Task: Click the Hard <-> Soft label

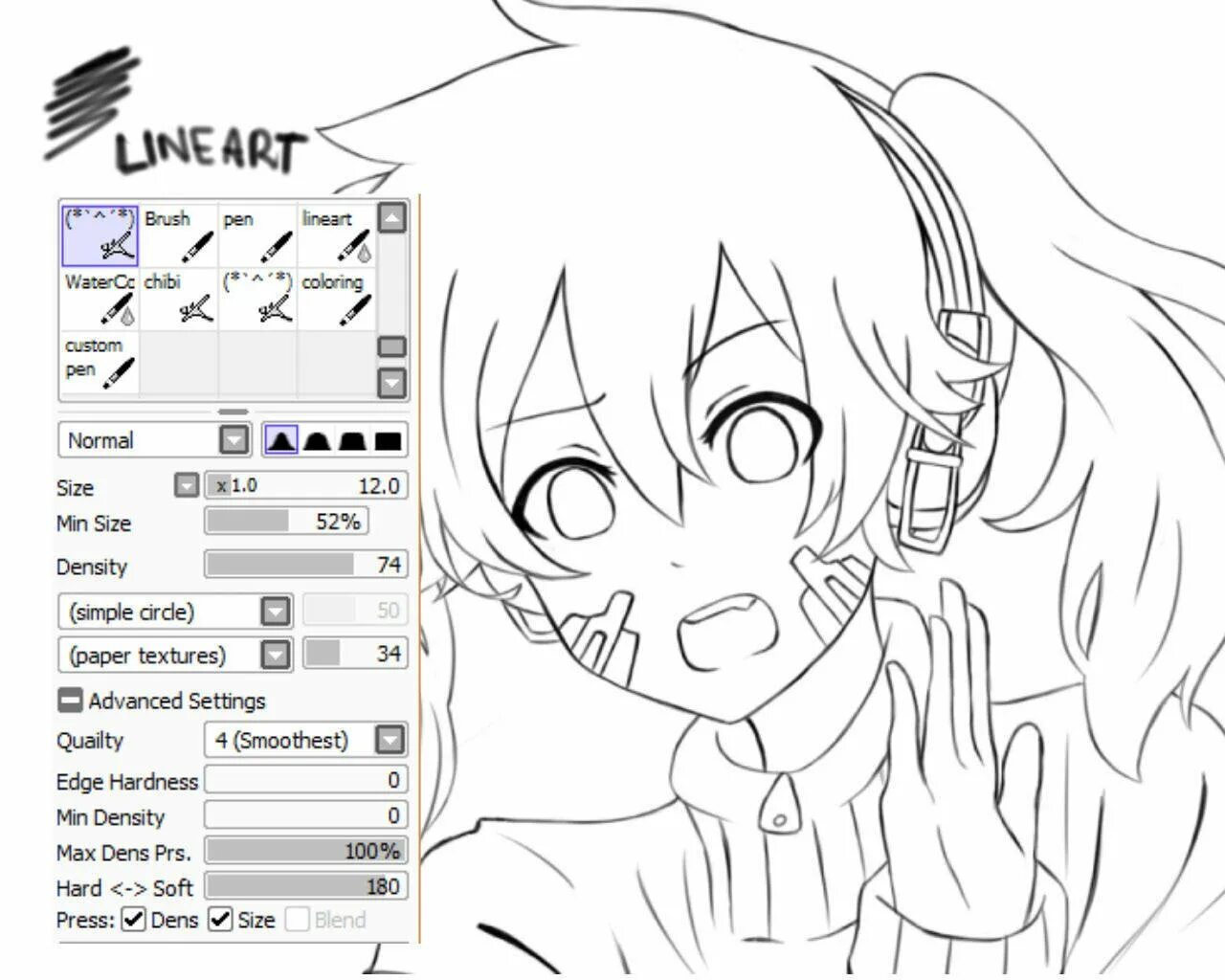Action: 124,888
